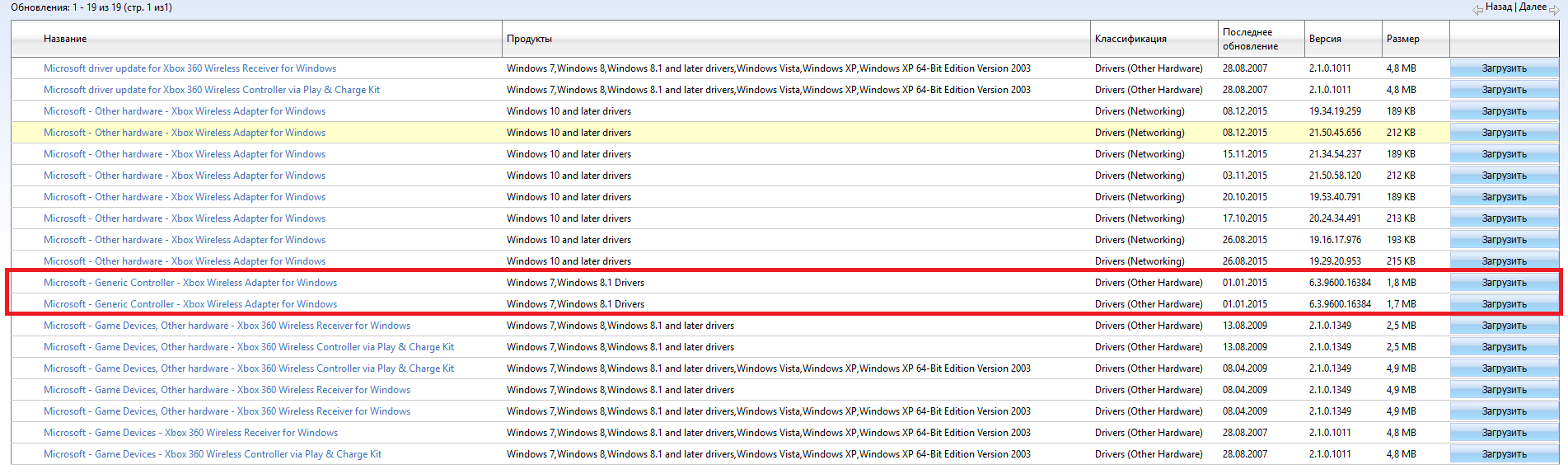Open Xbox Wireless Adapter link for version 19.34.19.259

(185, 111)
